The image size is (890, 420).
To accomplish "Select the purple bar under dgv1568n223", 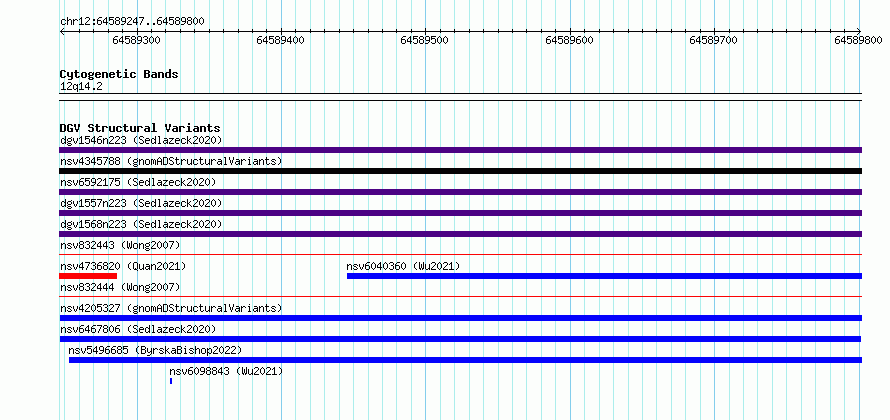I will [x=460, y=234].
